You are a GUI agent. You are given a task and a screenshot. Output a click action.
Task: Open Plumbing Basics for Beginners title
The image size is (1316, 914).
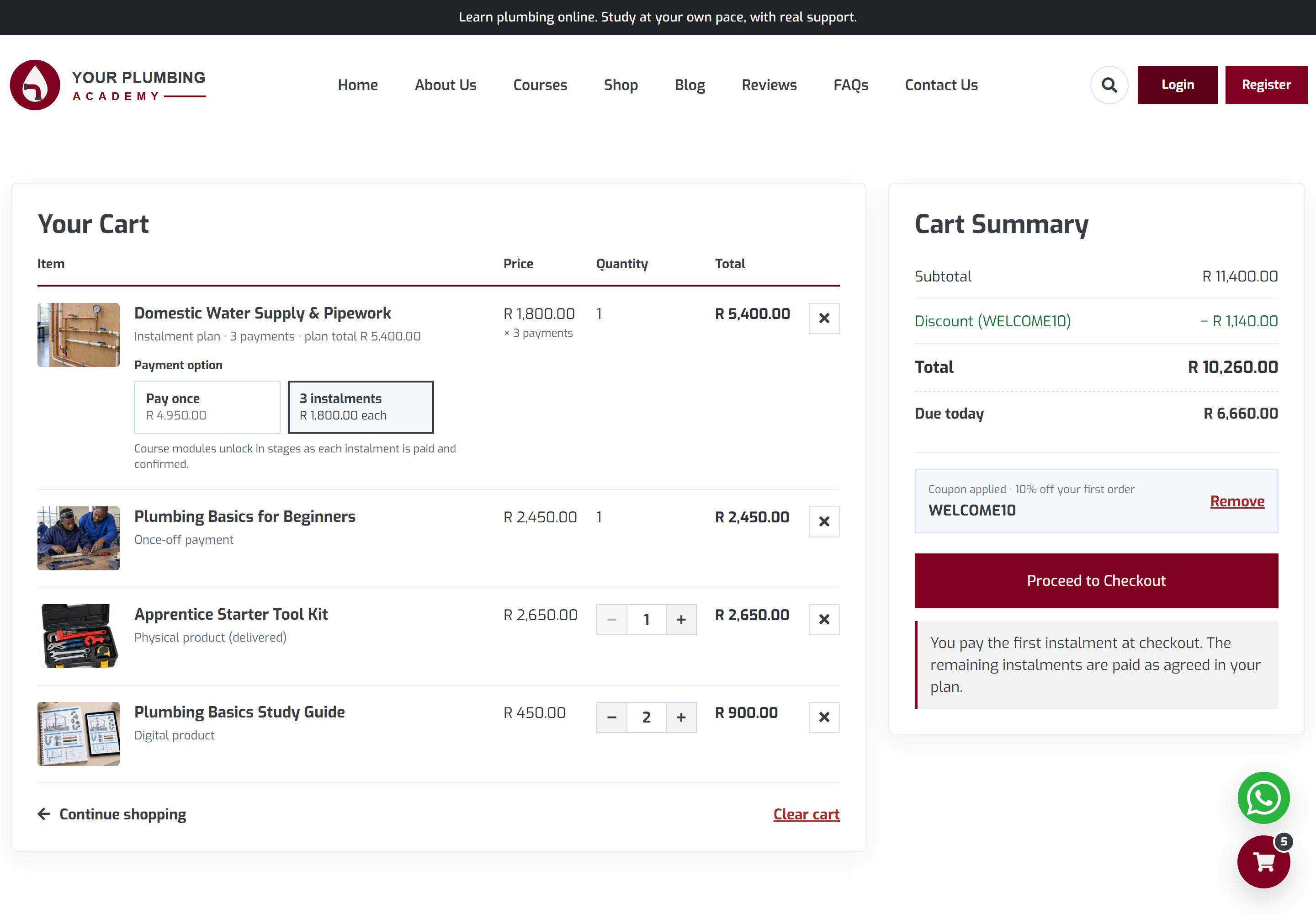pyautogui.click(x=244, y=516)
